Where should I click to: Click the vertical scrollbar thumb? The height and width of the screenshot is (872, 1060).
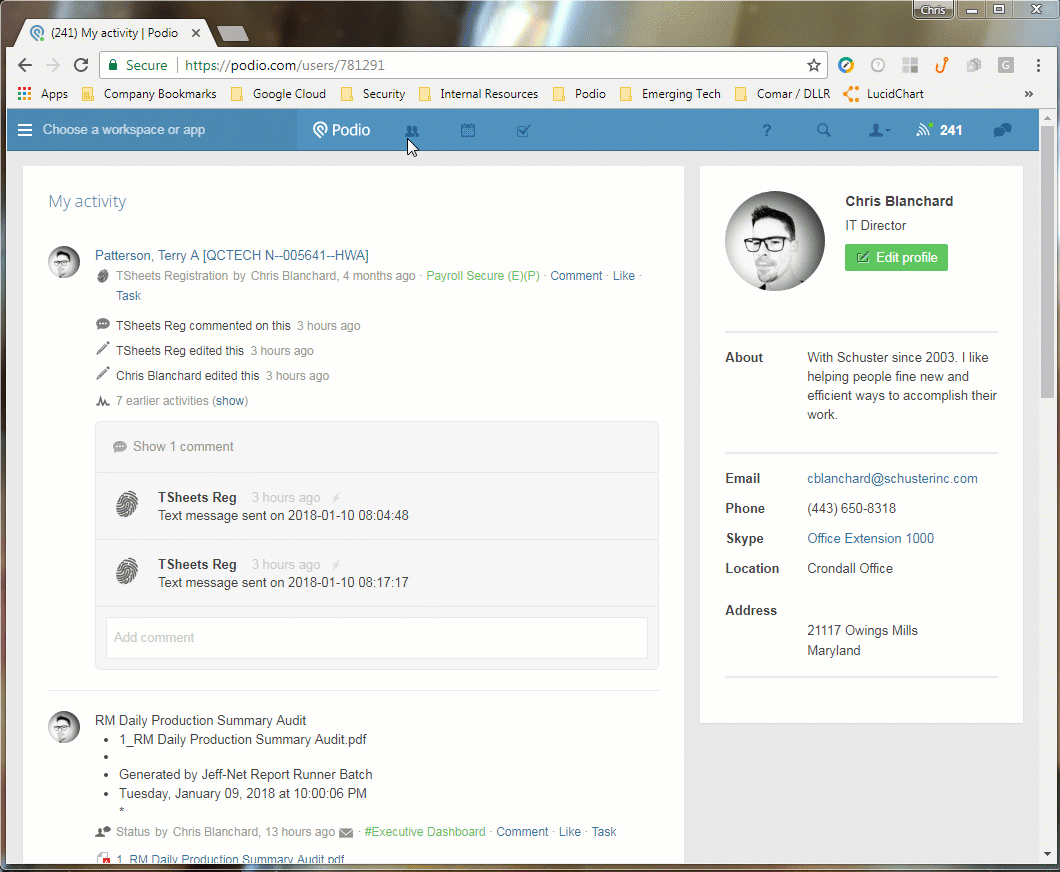pyautogui.click(x=1047, y=261)
